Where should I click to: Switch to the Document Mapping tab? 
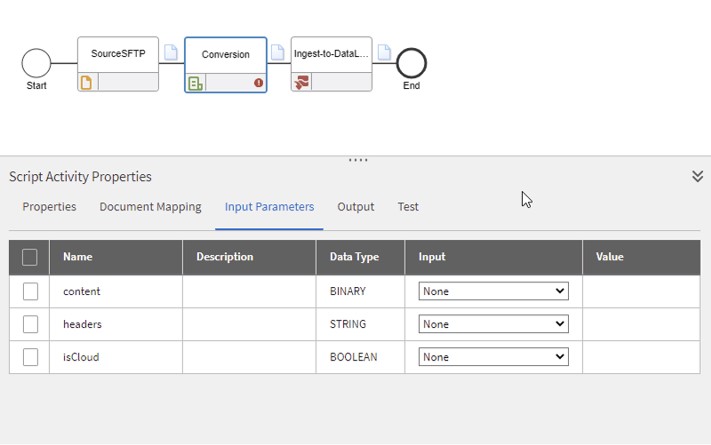point(150,207)
